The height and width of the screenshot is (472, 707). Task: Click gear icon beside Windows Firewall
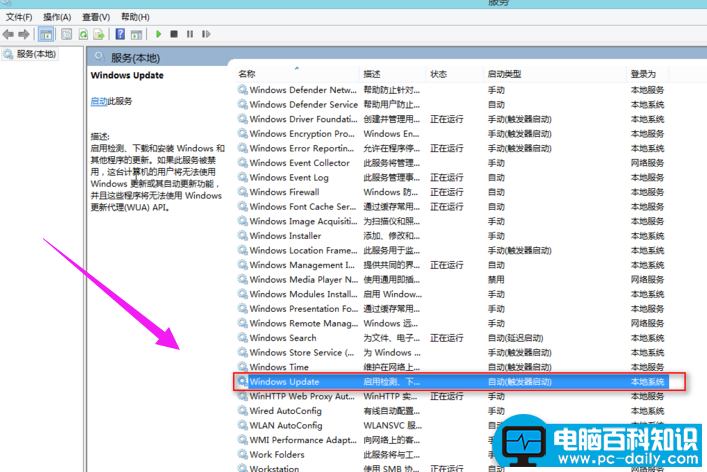243,192
